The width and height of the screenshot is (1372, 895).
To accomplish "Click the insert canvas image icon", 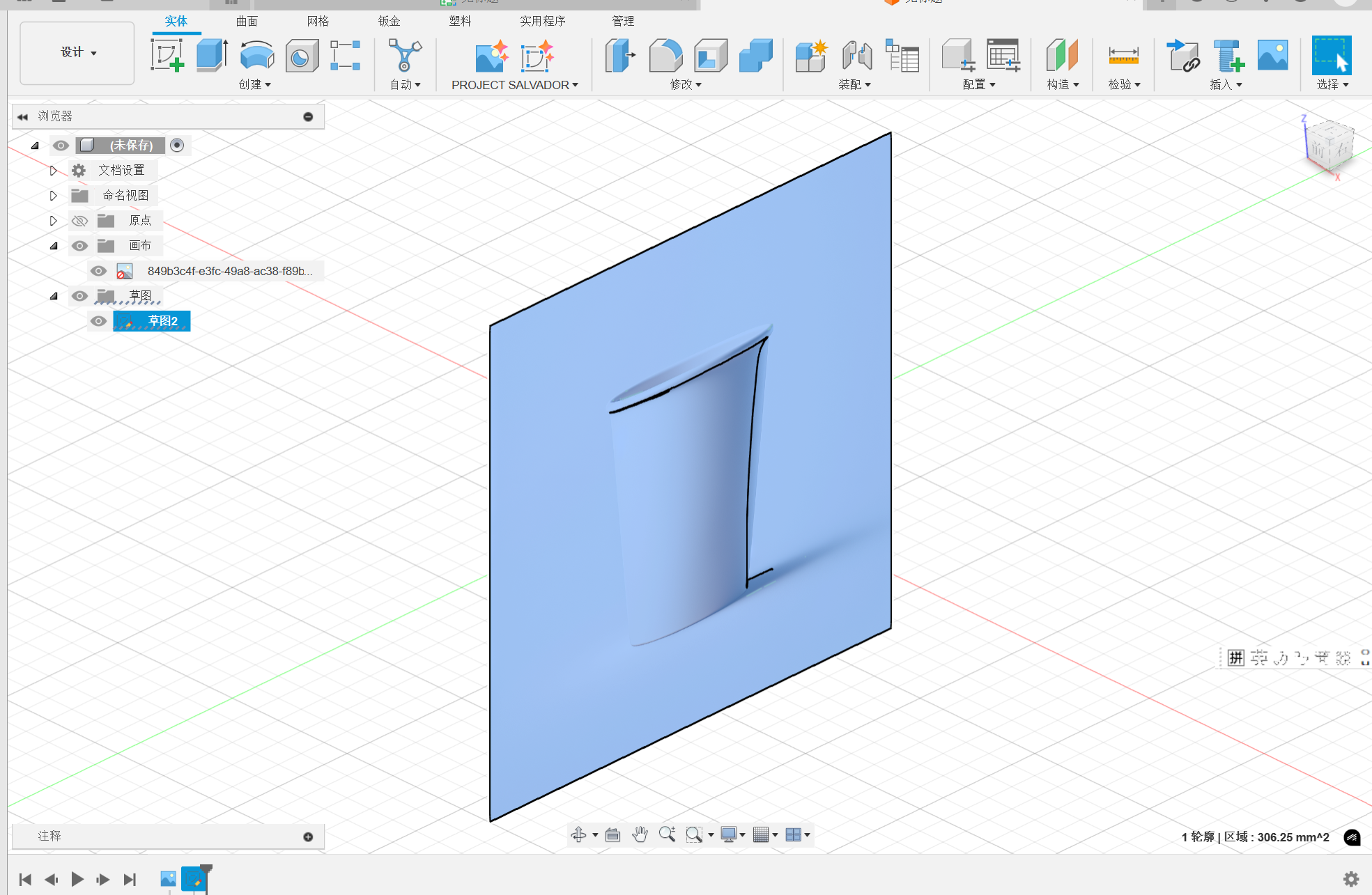I will [1273, 55].
